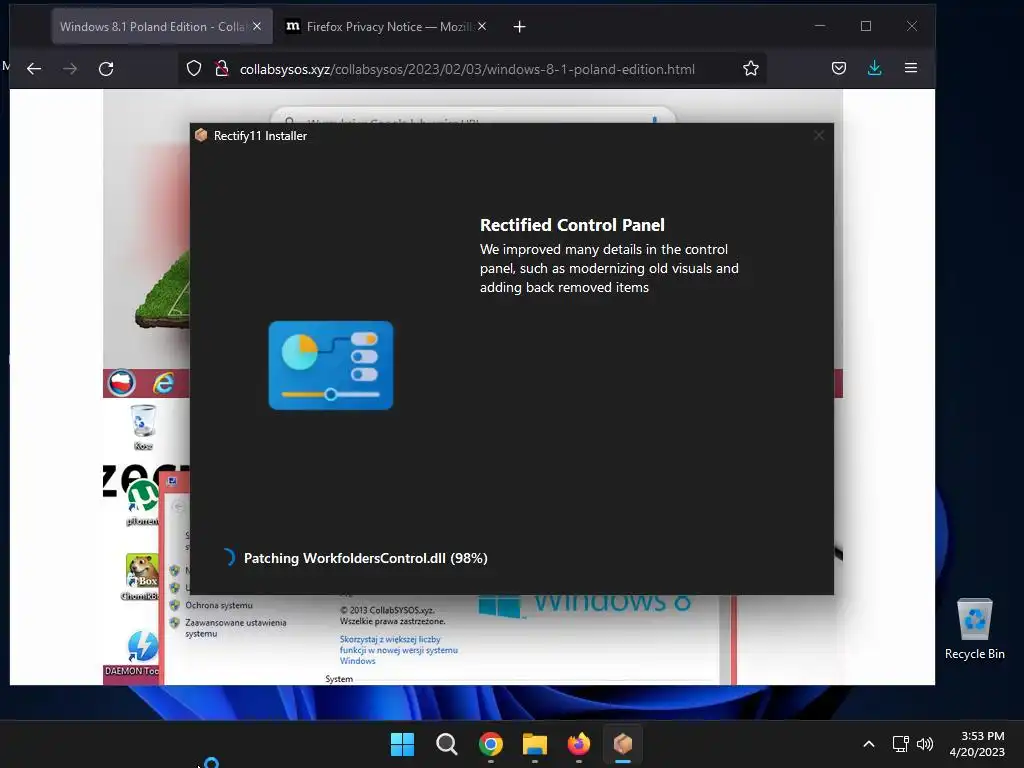Bookmark this page with star icon
Screen dimensions: 1024x768
point(751,69)
